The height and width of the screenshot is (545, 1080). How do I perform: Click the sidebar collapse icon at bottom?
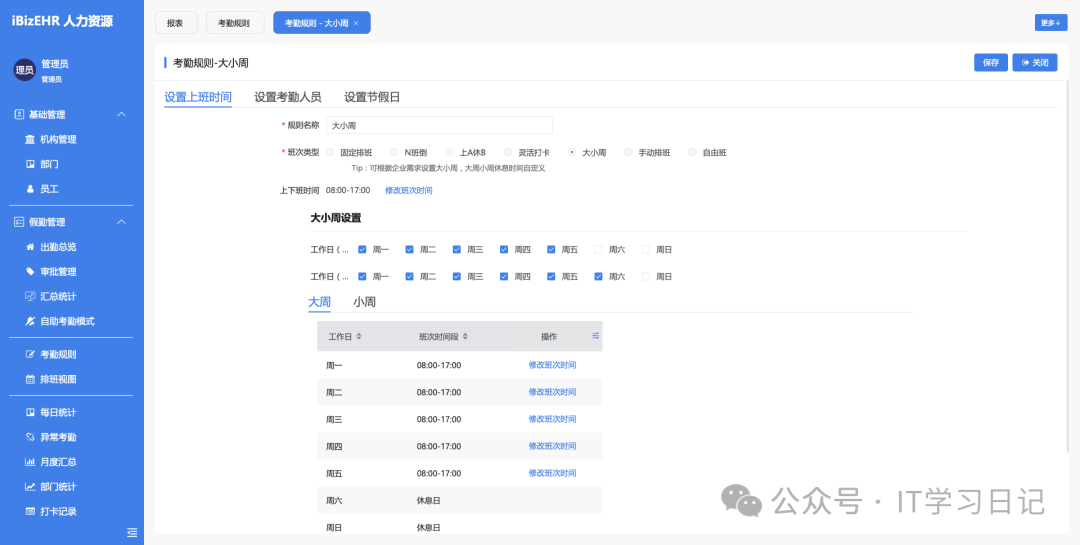[x=132, y=532]
